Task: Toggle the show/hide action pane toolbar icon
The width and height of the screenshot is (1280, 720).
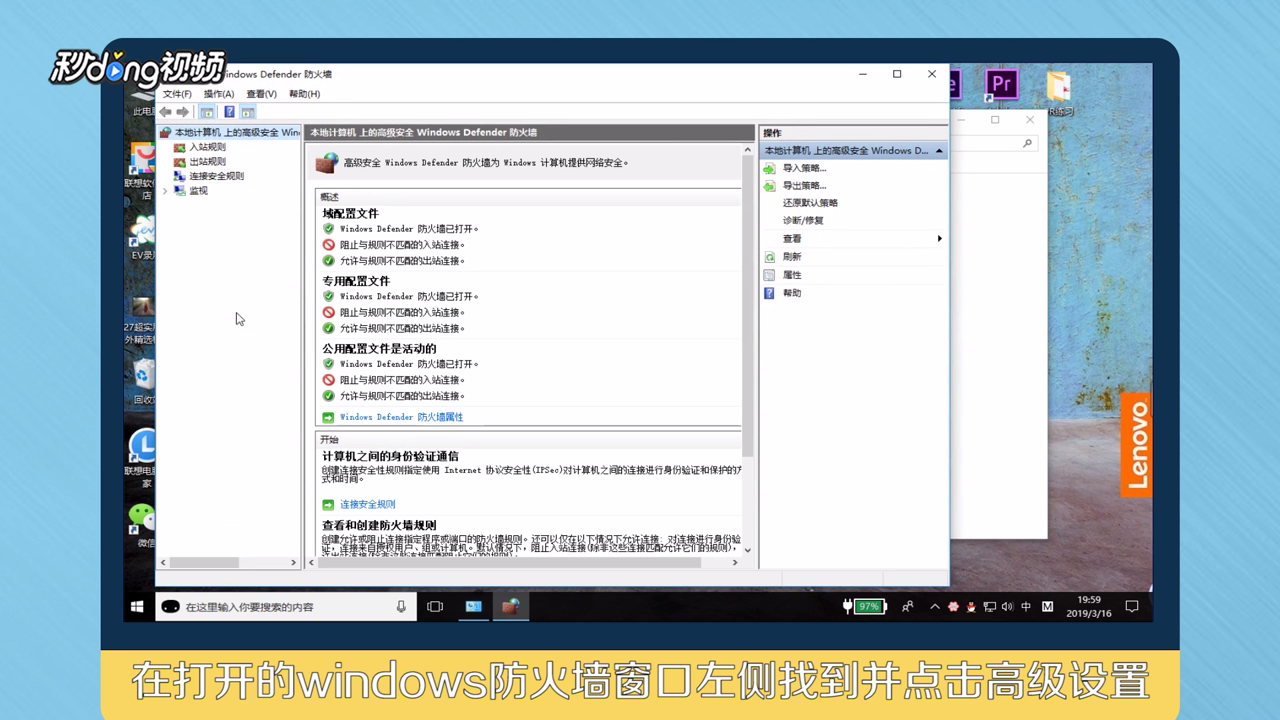Action: point(247,112)
